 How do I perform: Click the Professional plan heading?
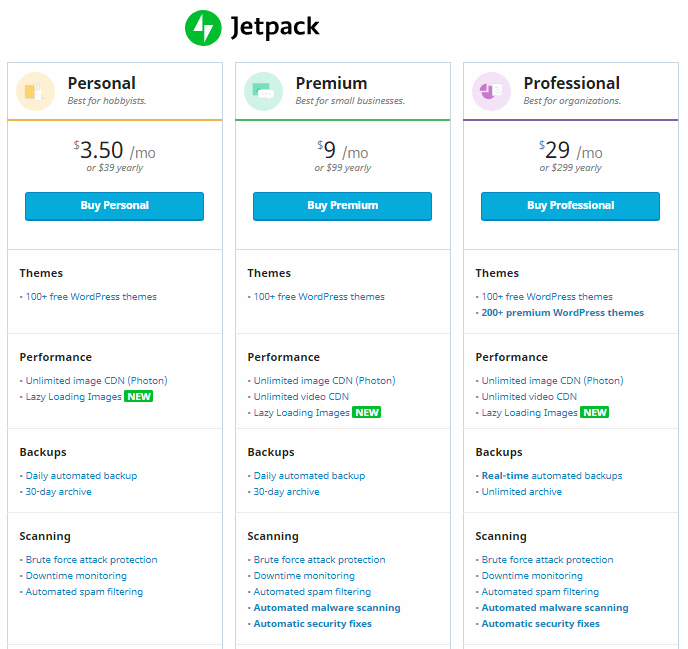[x=572, y=83]
